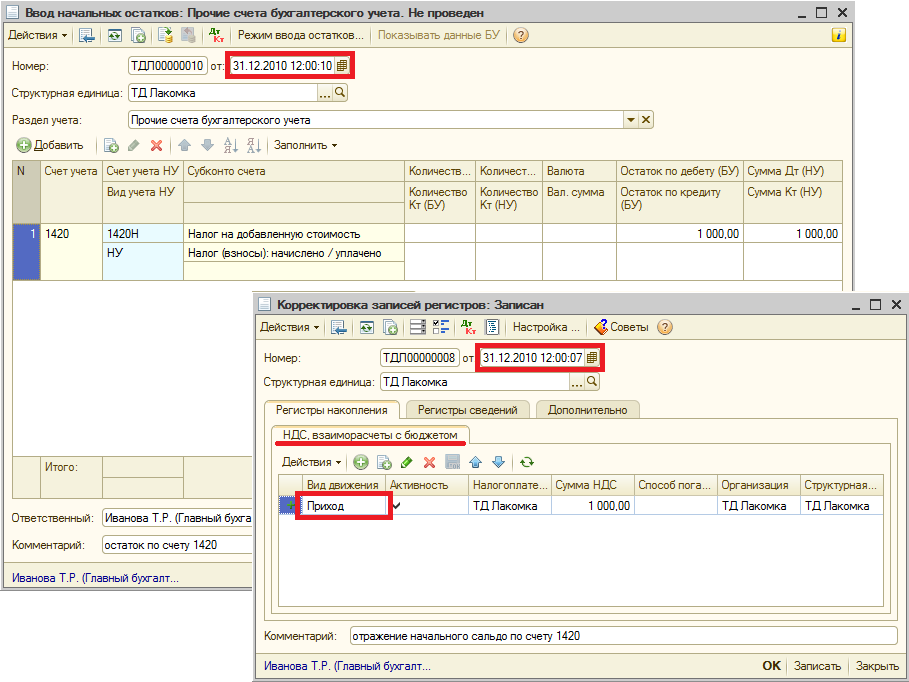
Task: Click the green refresh icon in the register table toolbar
Action: point(526,462)
